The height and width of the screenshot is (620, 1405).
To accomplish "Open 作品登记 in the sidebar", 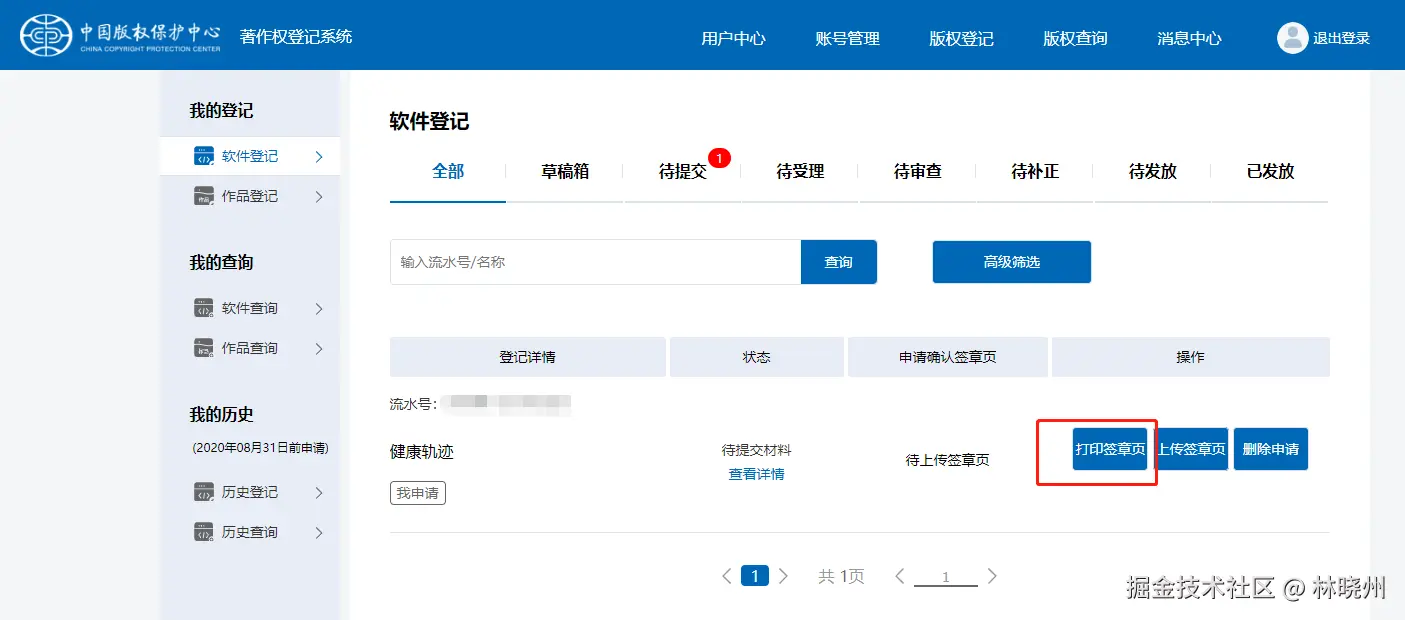I will tap(250, 197).
